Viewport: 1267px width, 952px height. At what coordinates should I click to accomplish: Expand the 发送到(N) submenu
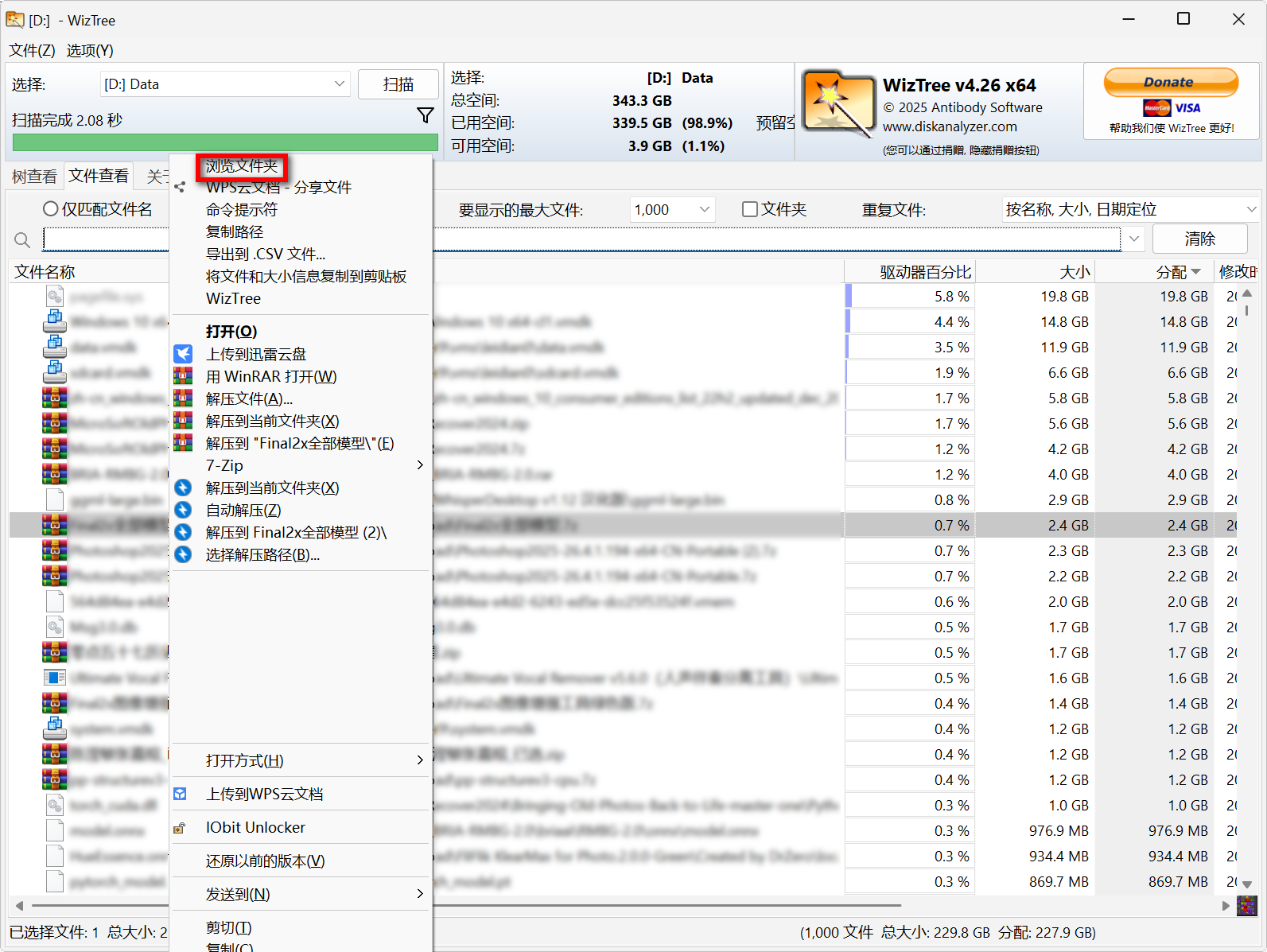point(301,895)
